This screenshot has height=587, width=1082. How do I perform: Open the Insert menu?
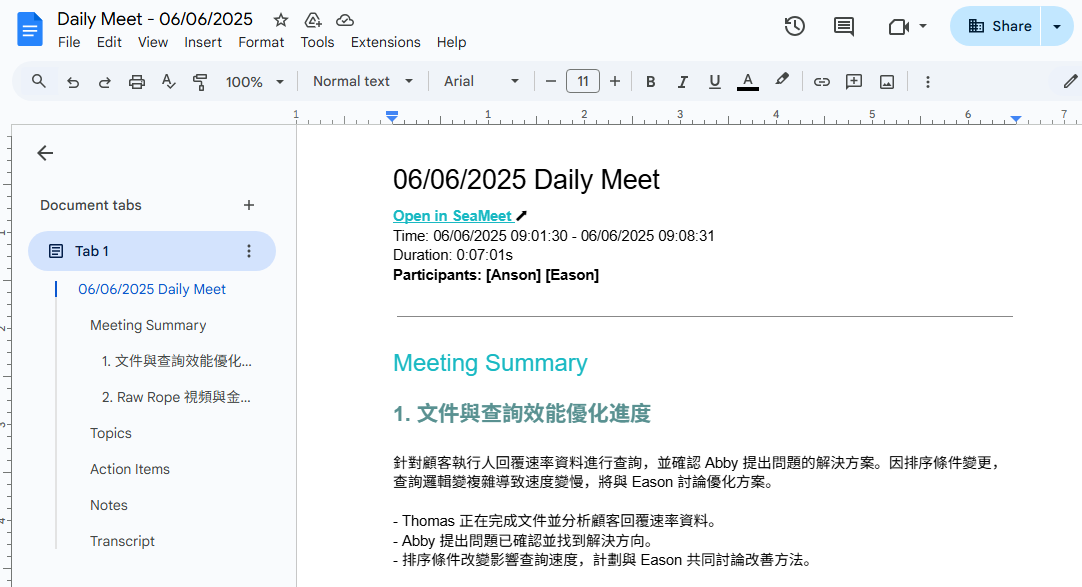pos(203,42)
